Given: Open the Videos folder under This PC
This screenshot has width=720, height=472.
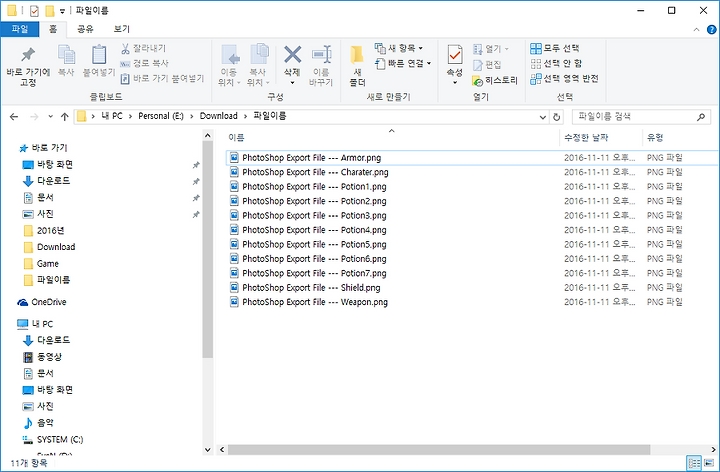Looking at the screenshot, I should 42,357.
